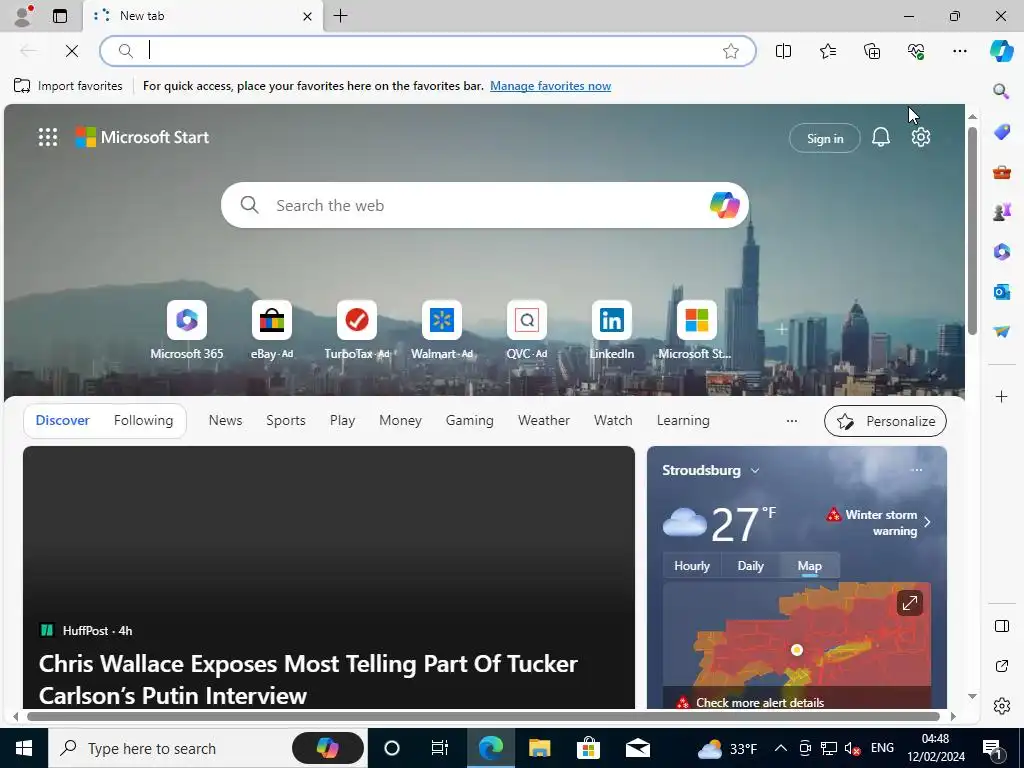Show hidden system tray icons
Viewport: 1024px width, 768px height.
coord(780,748)
